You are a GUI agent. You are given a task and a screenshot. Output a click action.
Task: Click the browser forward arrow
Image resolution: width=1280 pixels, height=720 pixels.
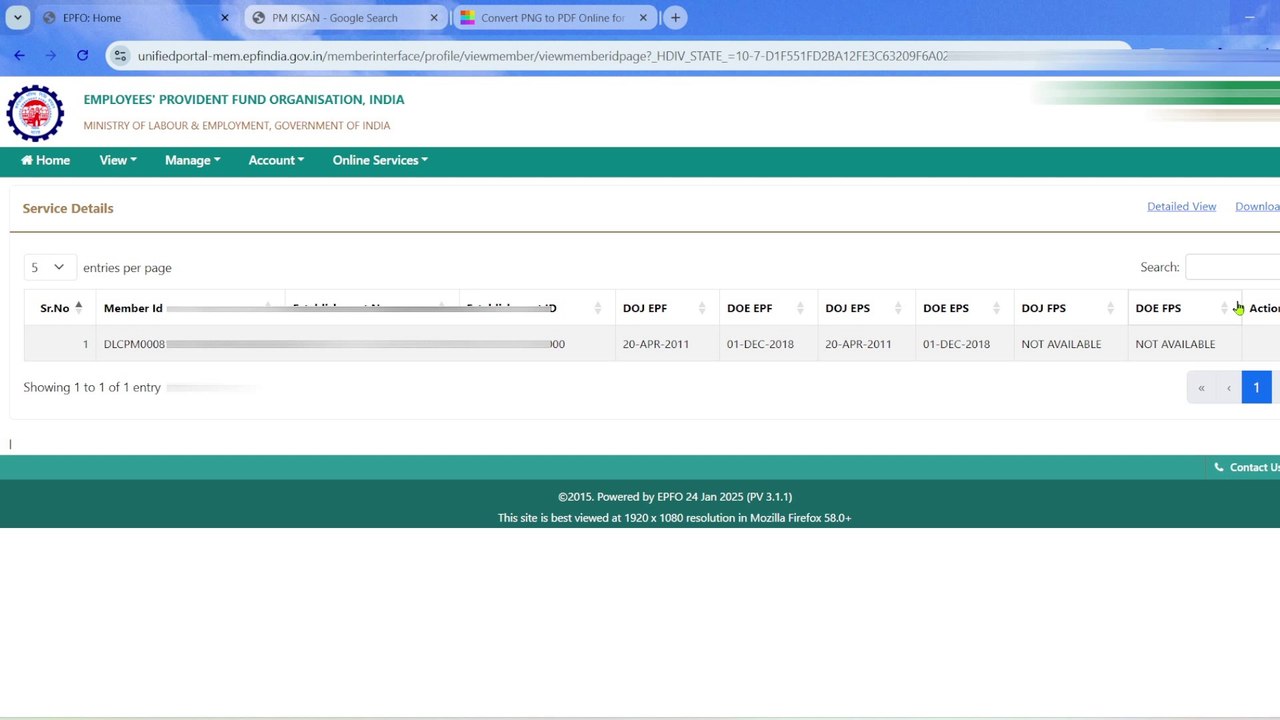[50, 56]
